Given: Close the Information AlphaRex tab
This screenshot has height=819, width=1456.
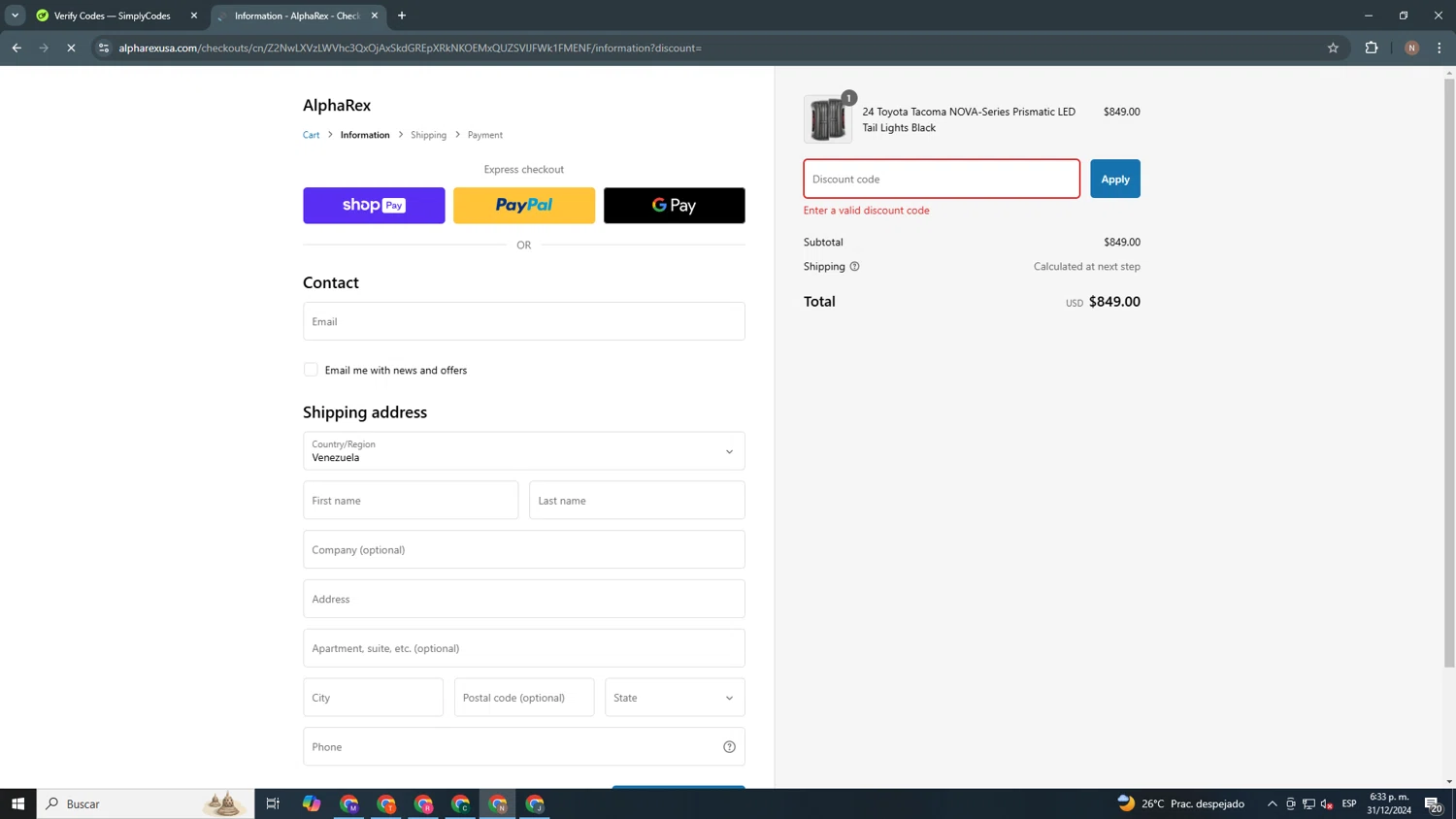Looking at the screenshot, I should pos(375,16).
